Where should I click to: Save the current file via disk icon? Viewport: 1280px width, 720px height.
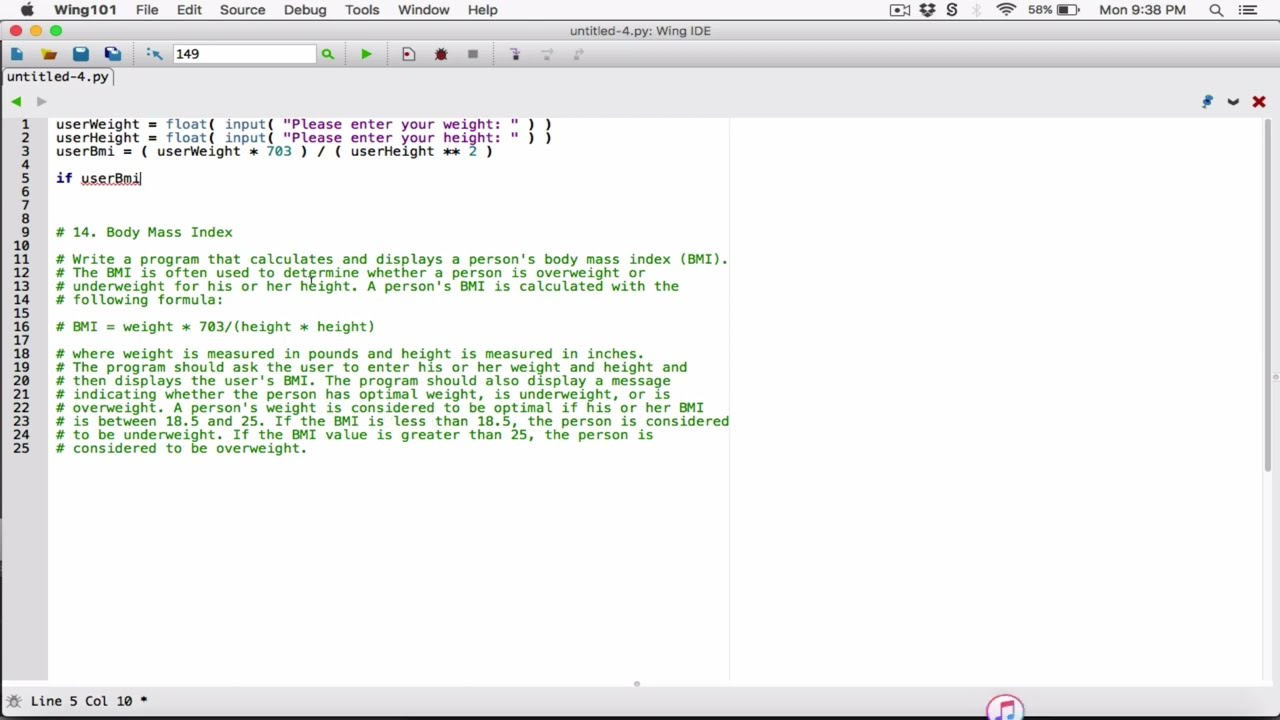pyautogui.click(x=81, y=54)
